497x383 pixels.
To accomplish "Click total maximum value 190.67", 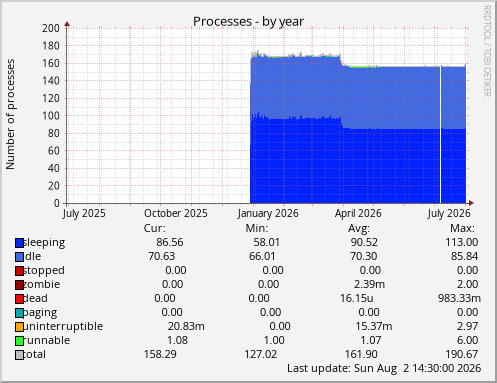I will pos(462,354).
